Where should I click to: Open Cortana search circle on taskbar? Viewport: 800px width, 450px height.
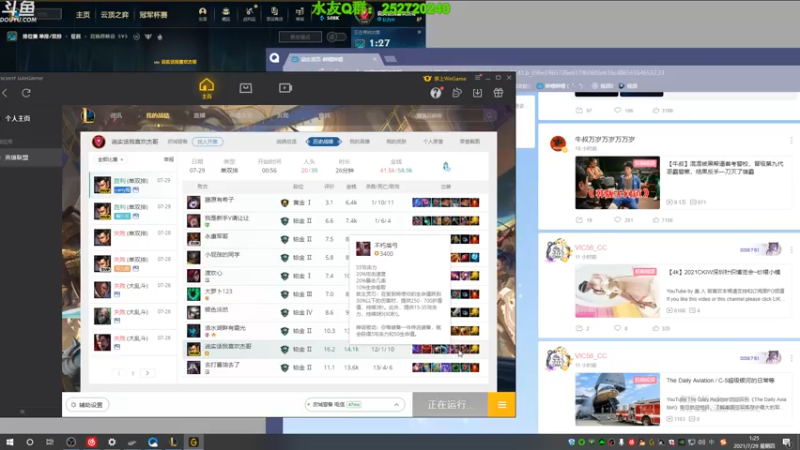(30, 442)
